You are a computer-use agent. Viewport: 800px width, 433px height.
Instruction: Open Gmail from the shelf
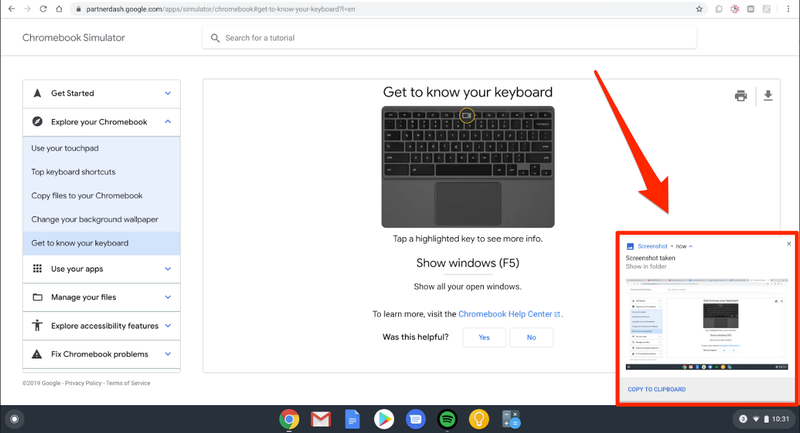pos(320,419)
